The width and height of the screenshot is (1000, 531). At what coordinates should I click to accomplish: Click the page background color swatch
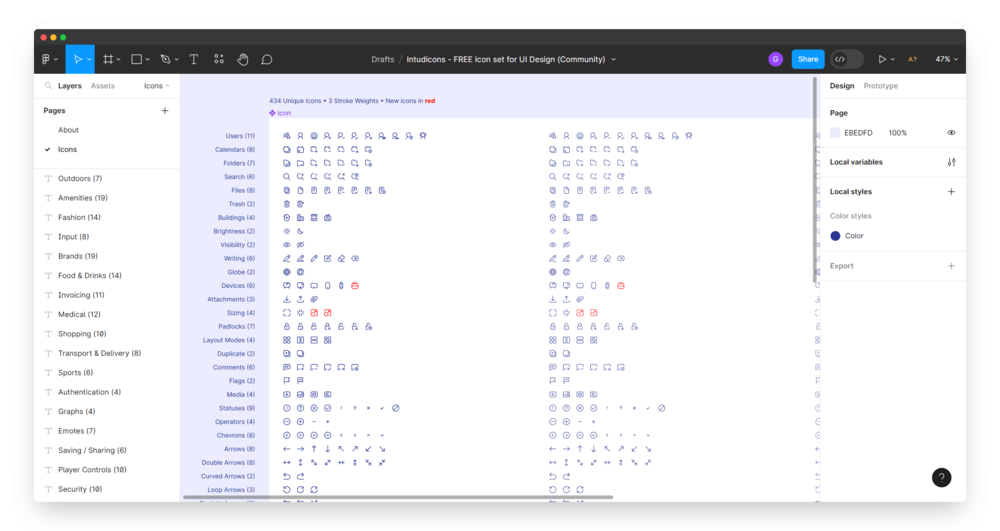coord(835,133)
